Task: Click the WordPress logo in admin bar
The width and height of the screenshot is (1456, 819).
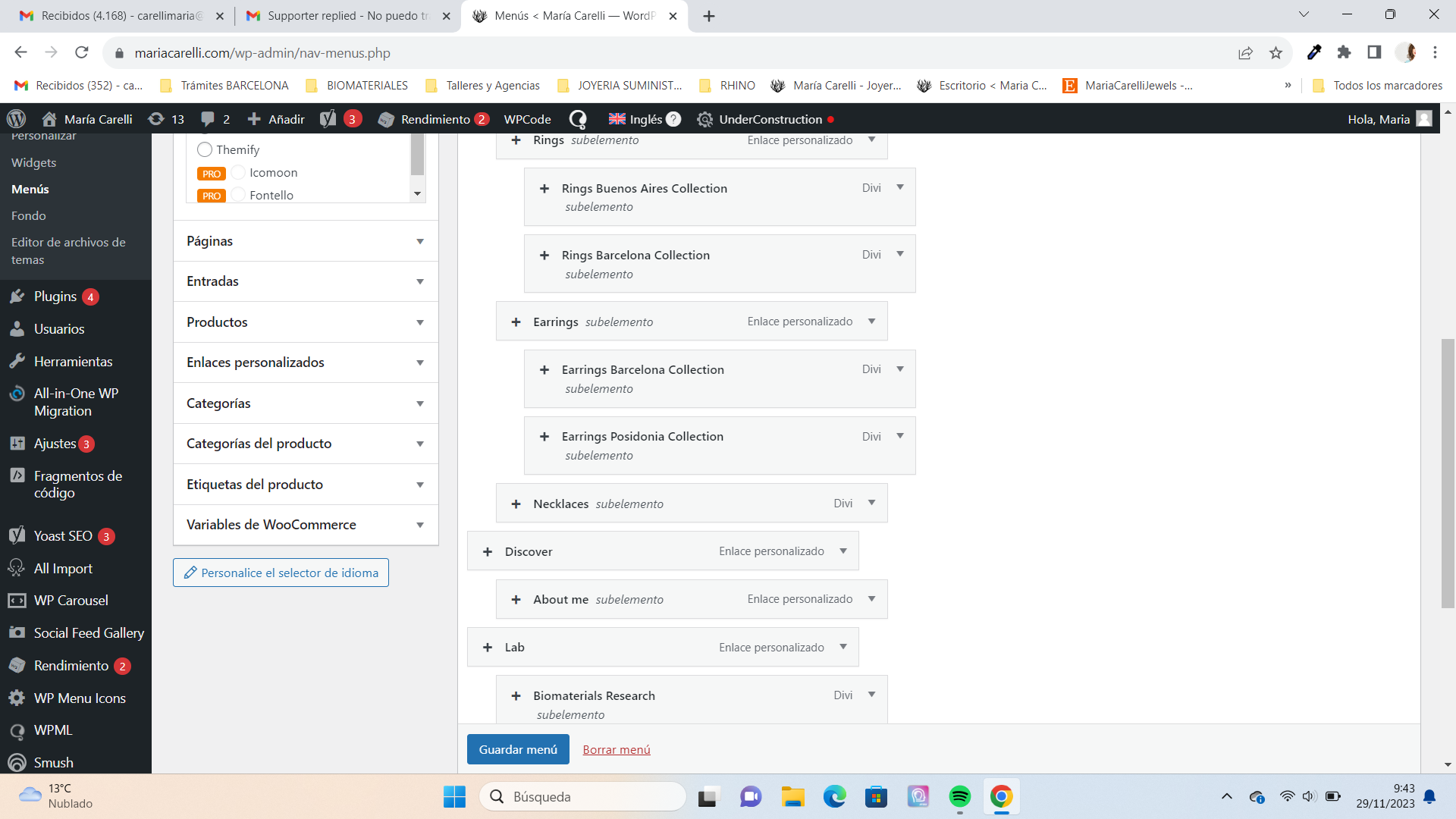Action: (x=16, y=119)
